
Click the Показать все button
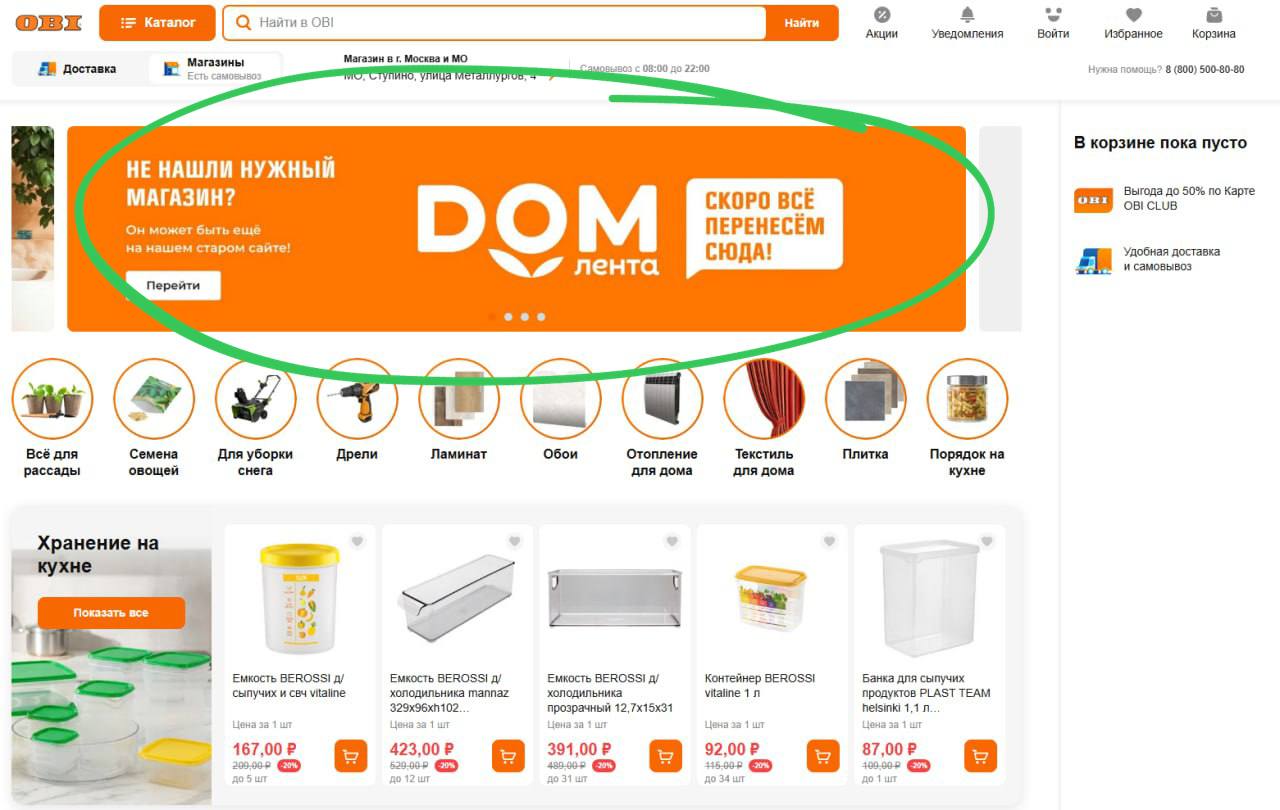click(111, 613)
